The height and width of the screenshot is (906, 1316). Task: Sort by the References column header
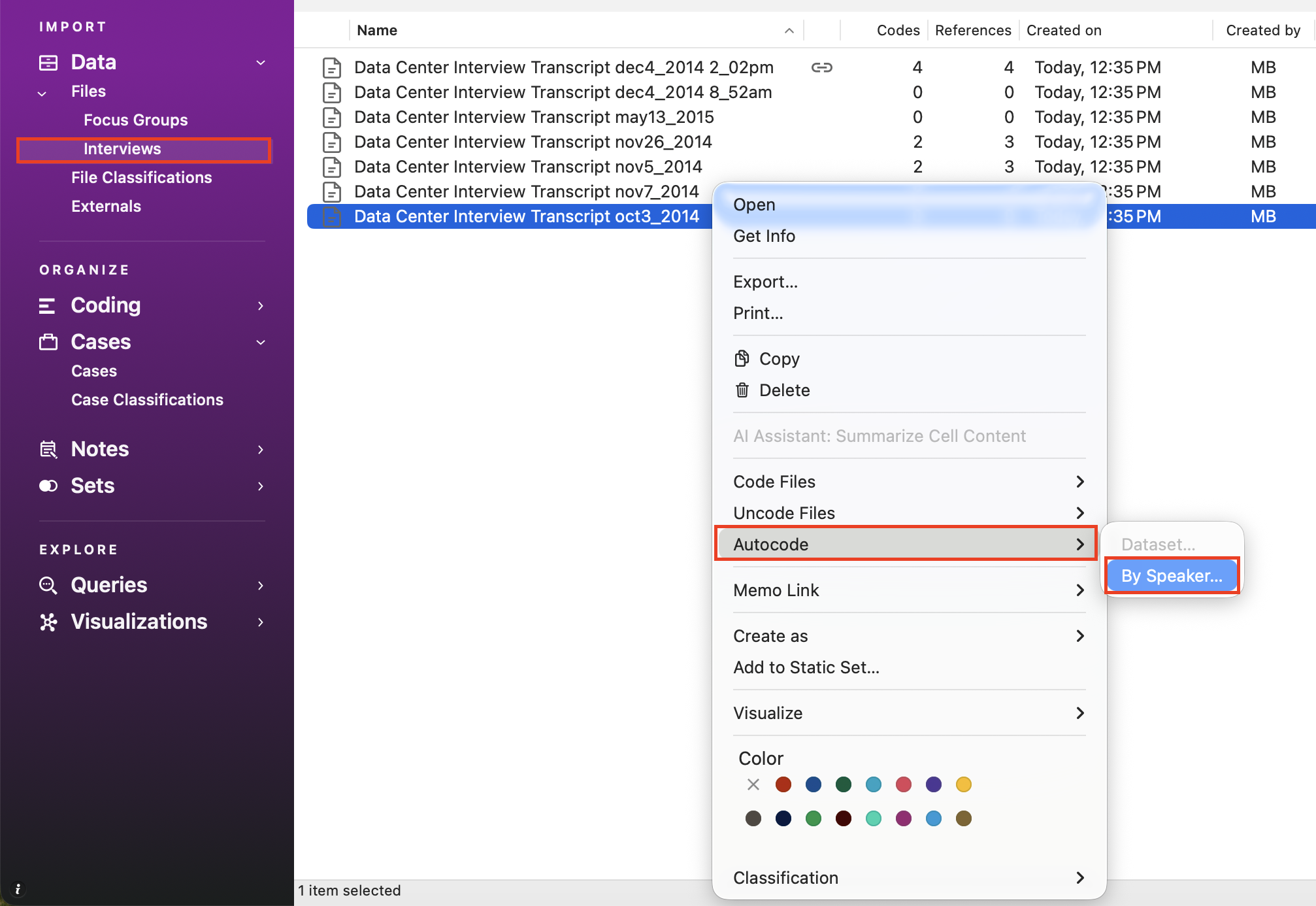pyautogui.click(x=973, y=31)
